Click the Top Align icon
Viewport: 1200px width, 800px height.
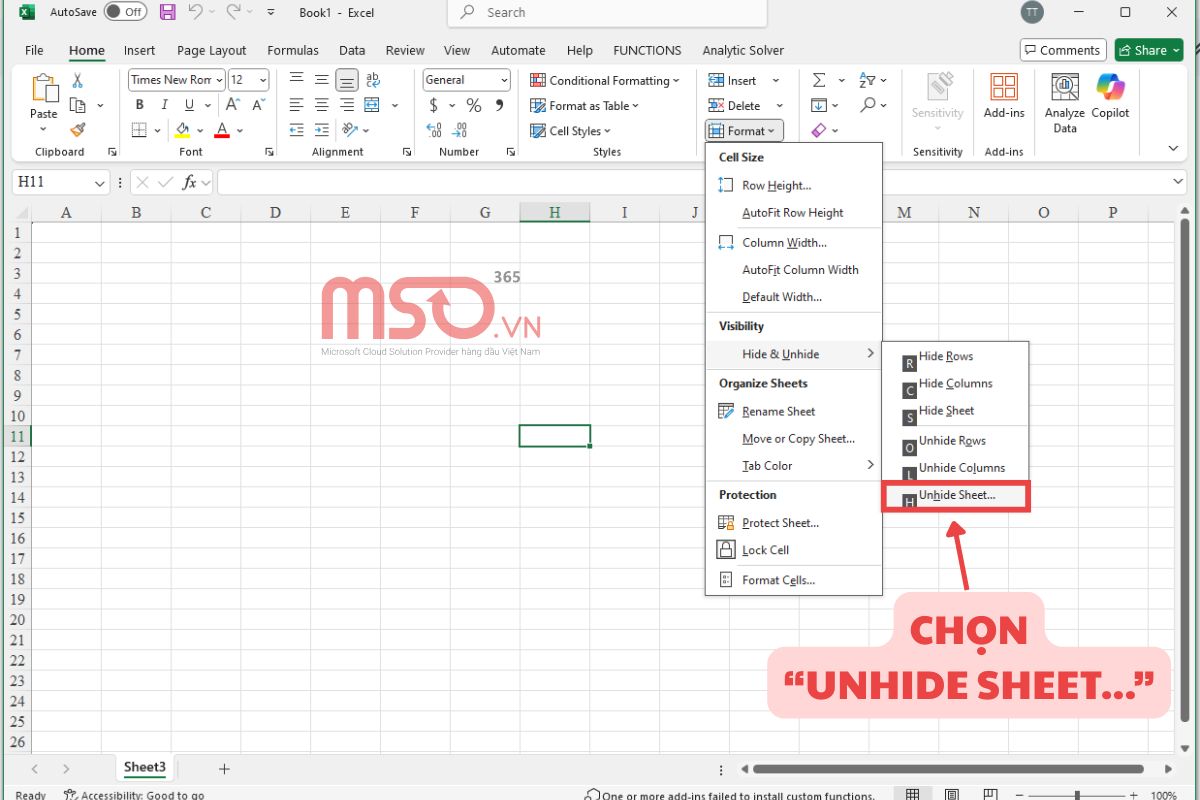tap(297, 80)
